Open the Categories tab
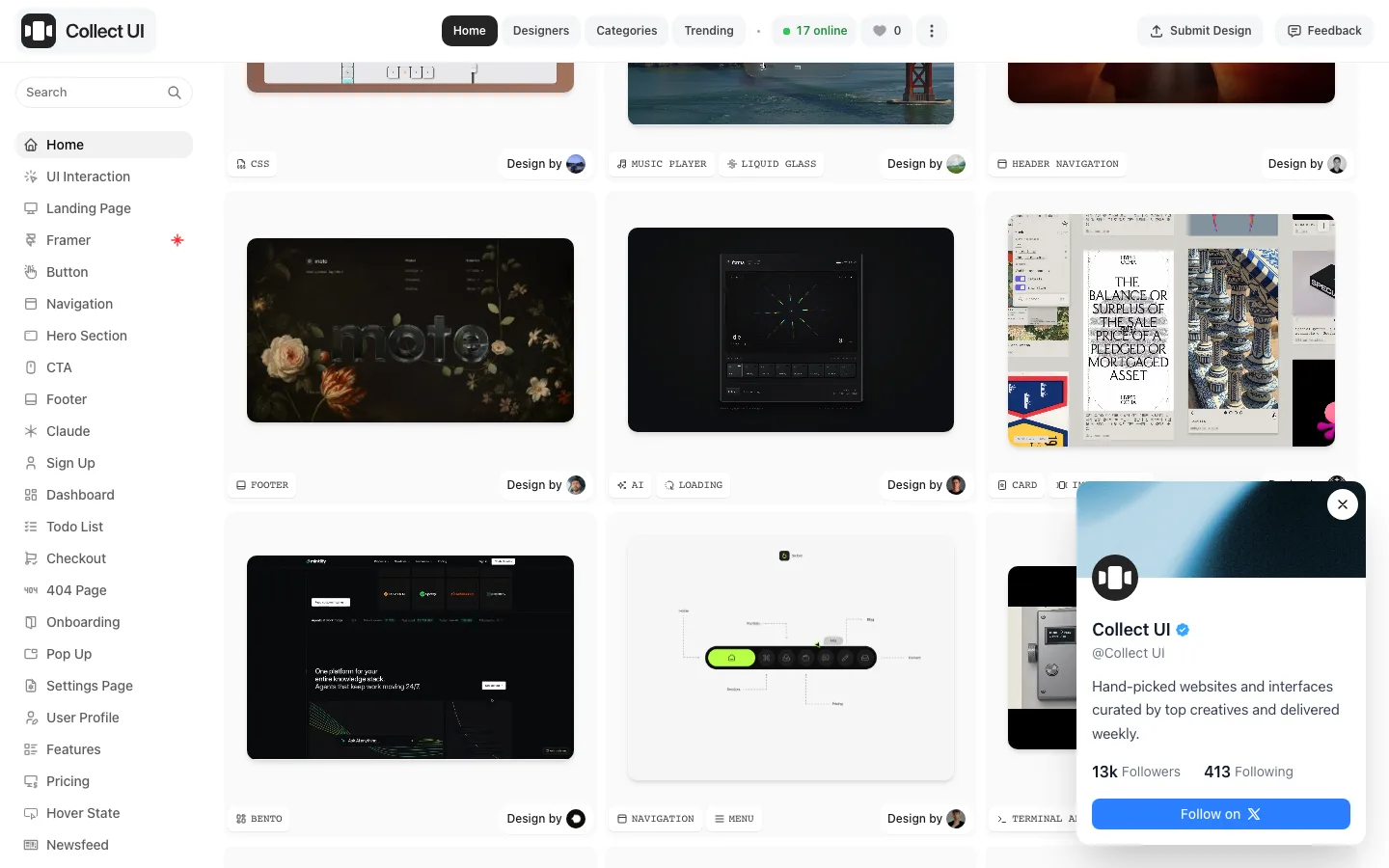1389x868 pixels. (x=627, y=31)
